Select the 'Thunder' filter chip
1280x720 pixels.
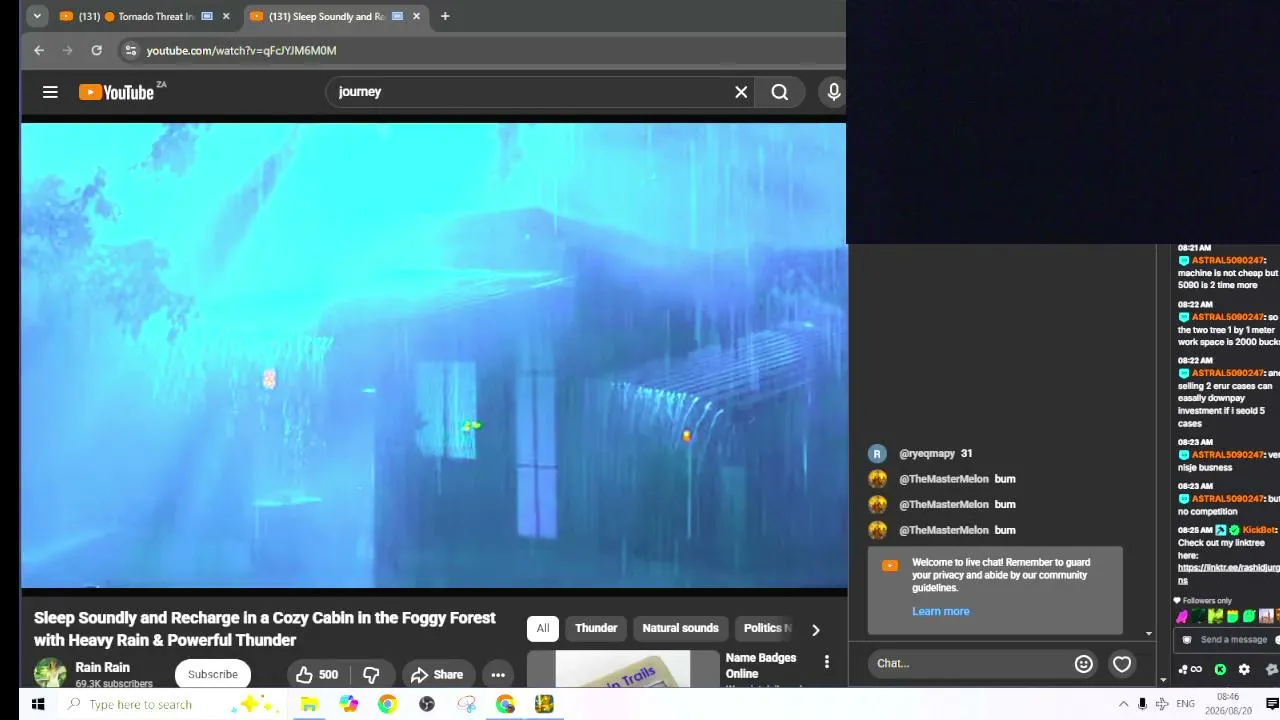tap(596, 628)
